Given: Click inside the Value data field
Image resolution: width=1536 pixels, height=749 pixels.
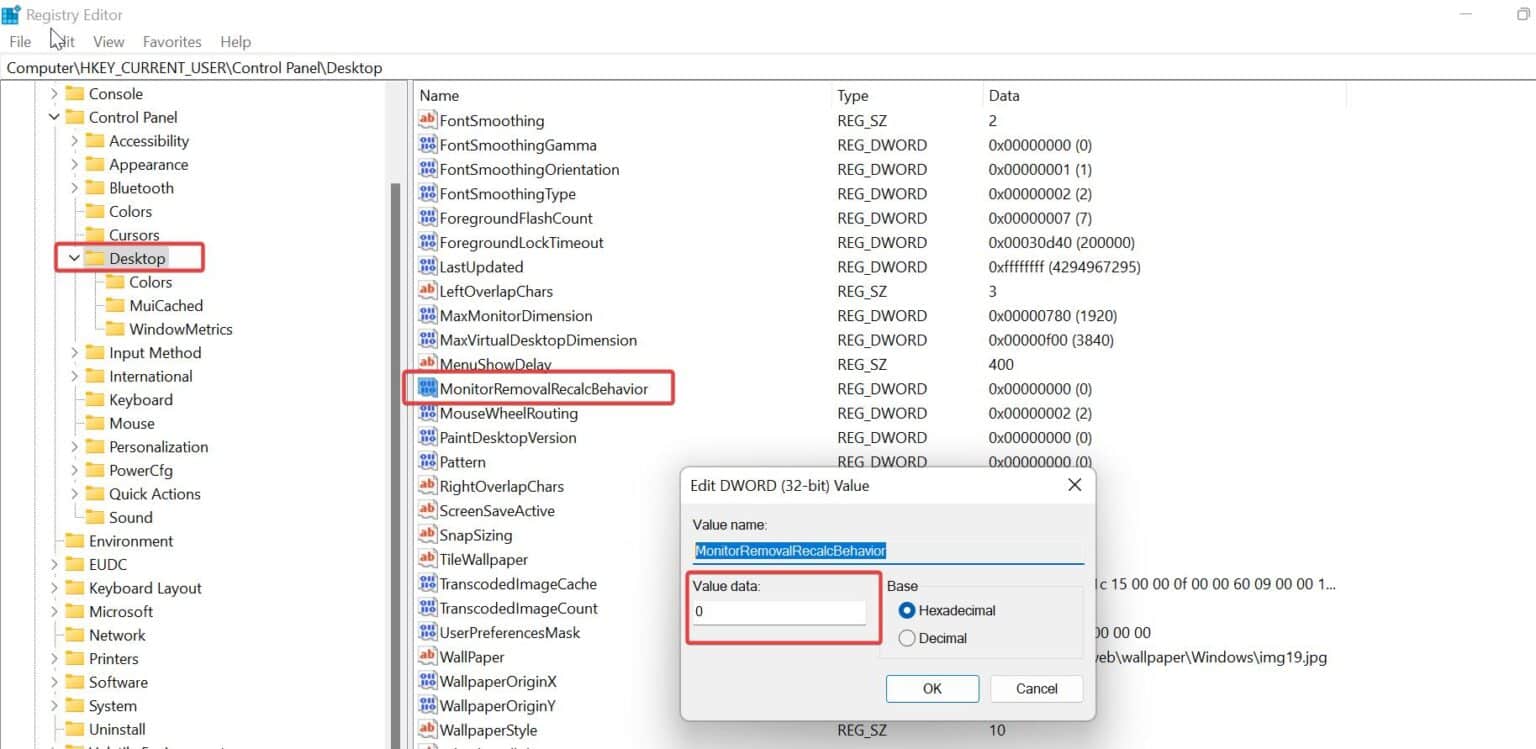Looking at the screenshot, I should 780,612.
